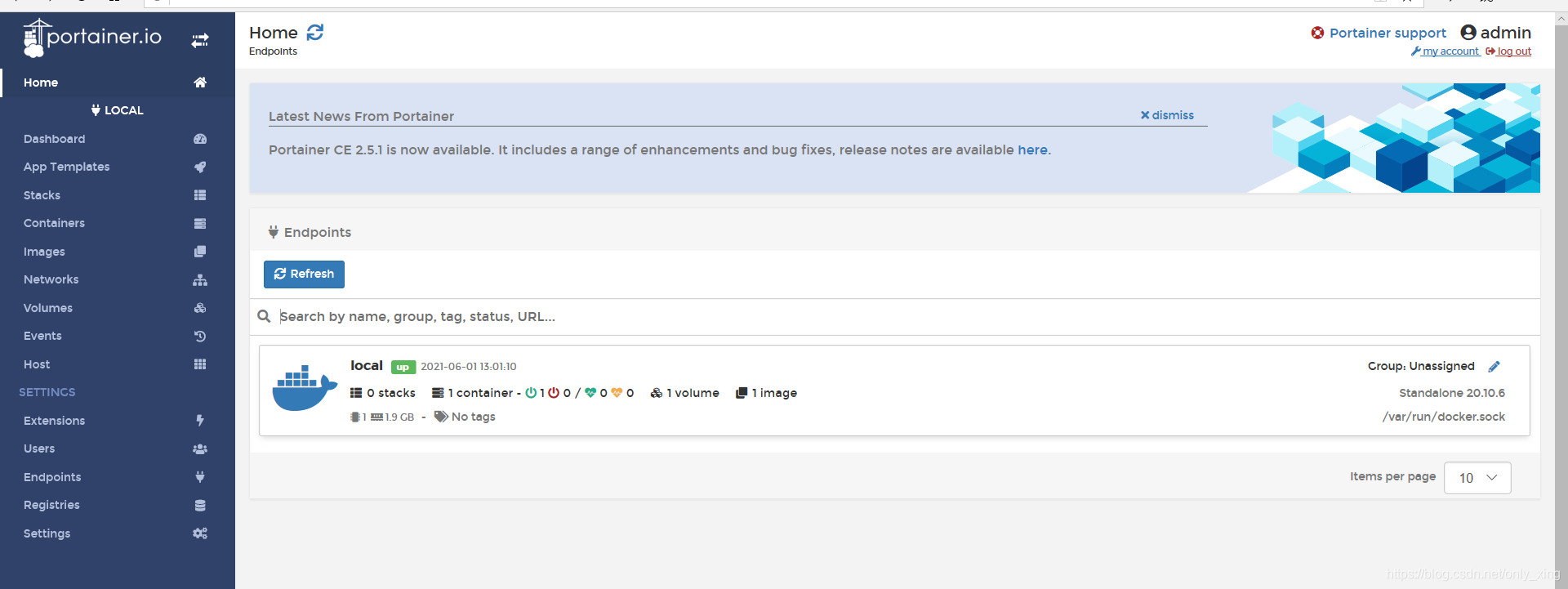Navigate to Containers
1568x589 pixels.
[x=54, y=223]
